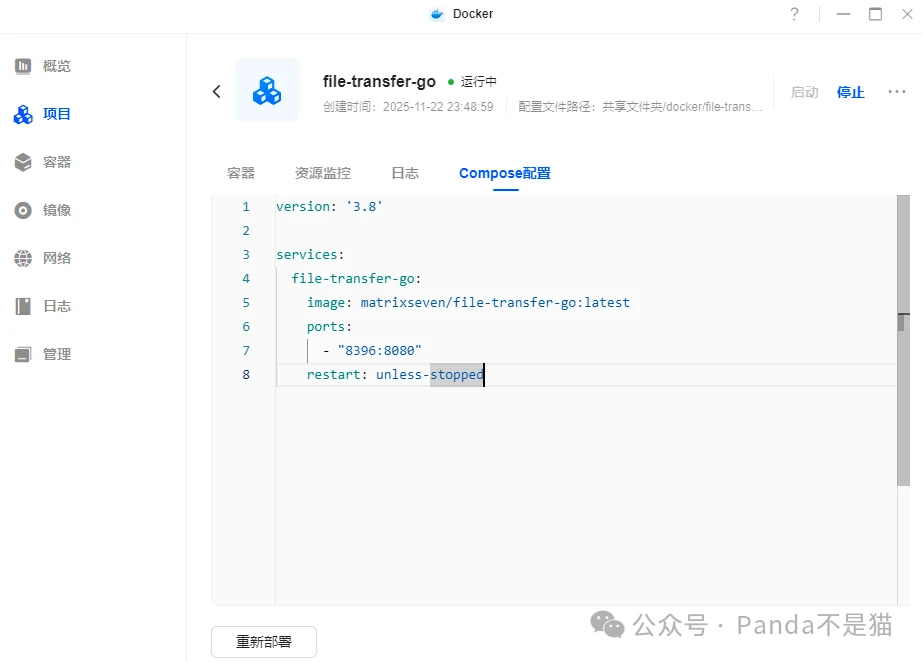The image size is (922, 662).
Task: Click the 重新部署 redeploy button
Action: [x=264, y=642]
